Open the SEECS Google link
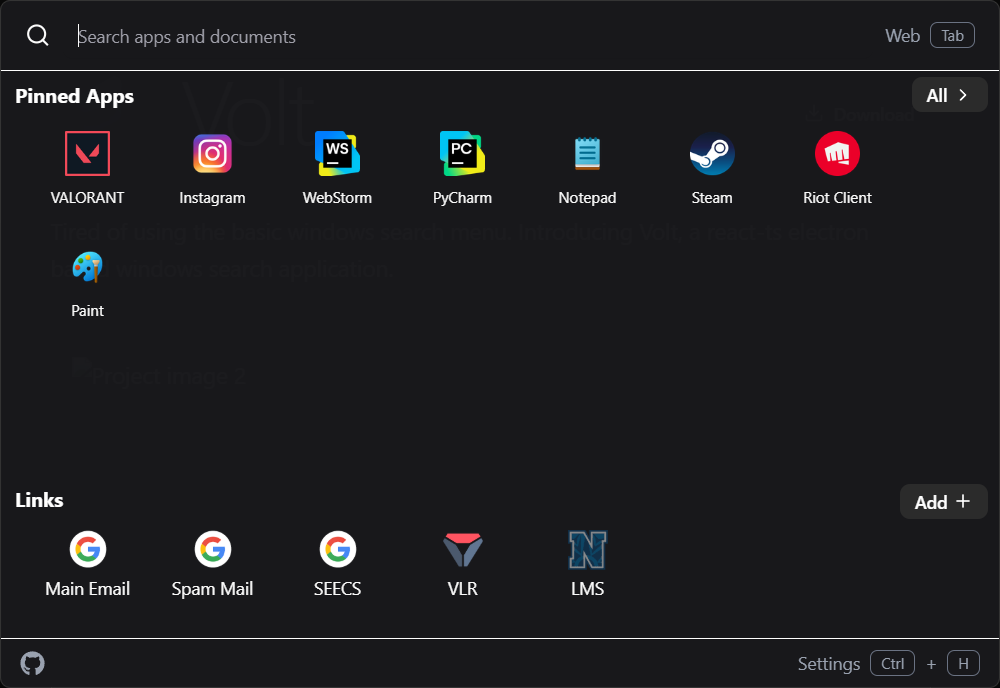1000x688 pixels. pos(337,550)
